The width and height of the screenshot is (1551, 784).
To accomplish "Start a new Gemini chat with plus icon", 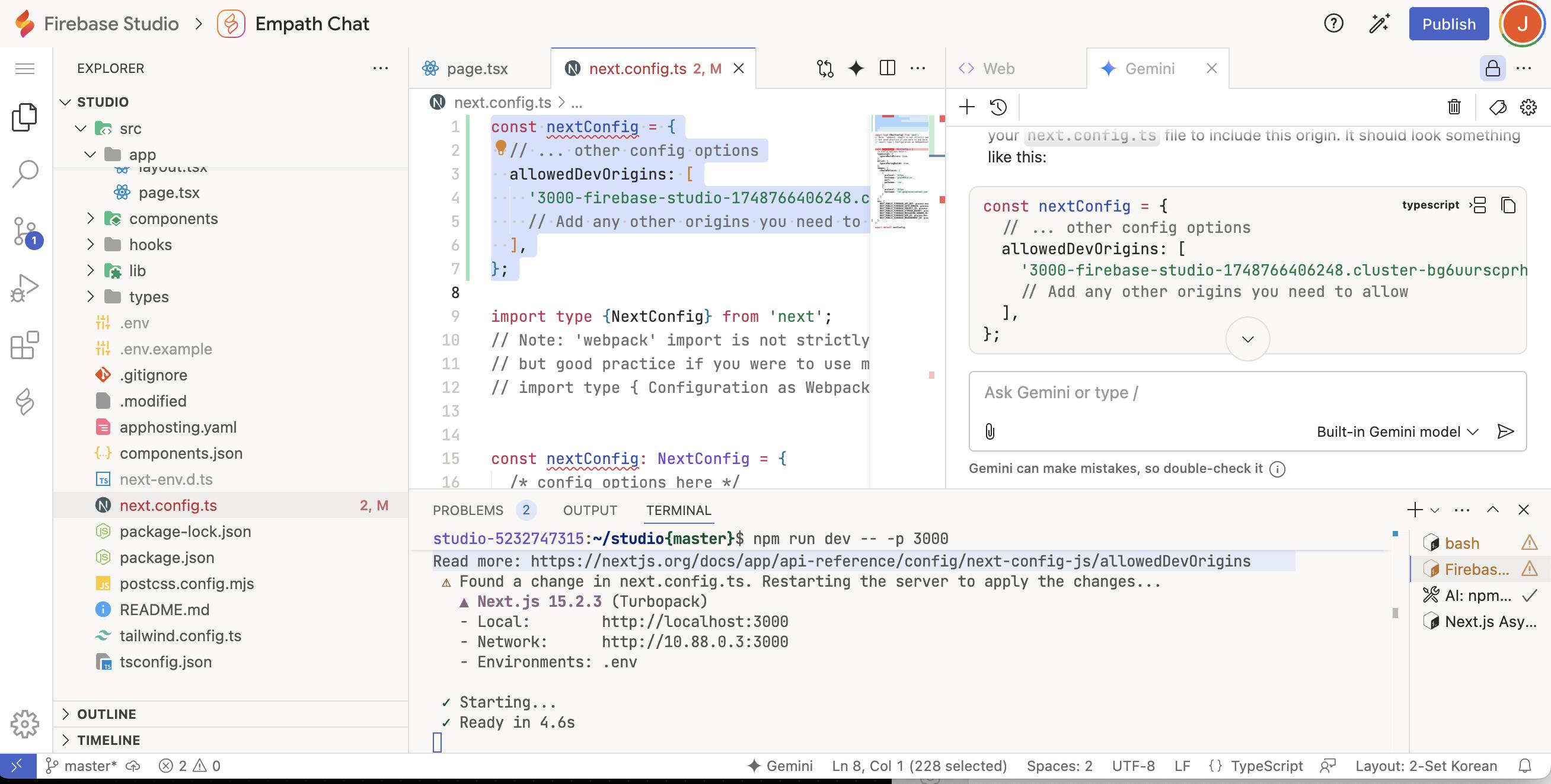I will pos(966,107).
